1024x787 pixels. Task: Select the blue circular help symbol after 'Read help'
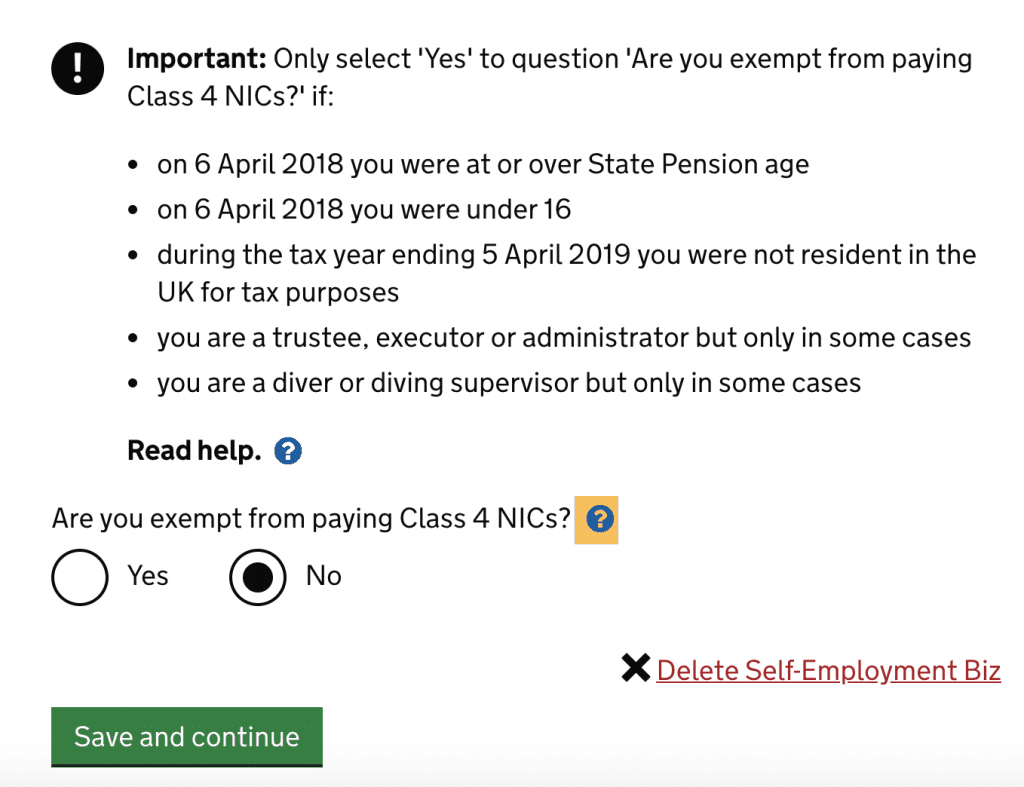pyautogui.click(x=287, y=451)
